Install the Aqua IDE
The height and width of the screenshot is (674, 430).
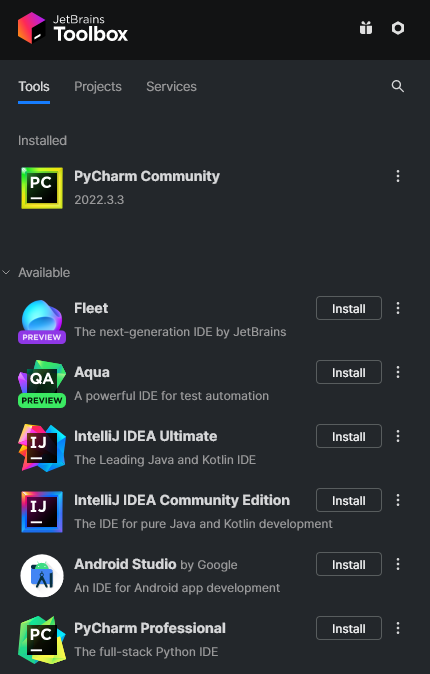click(349, 372)
